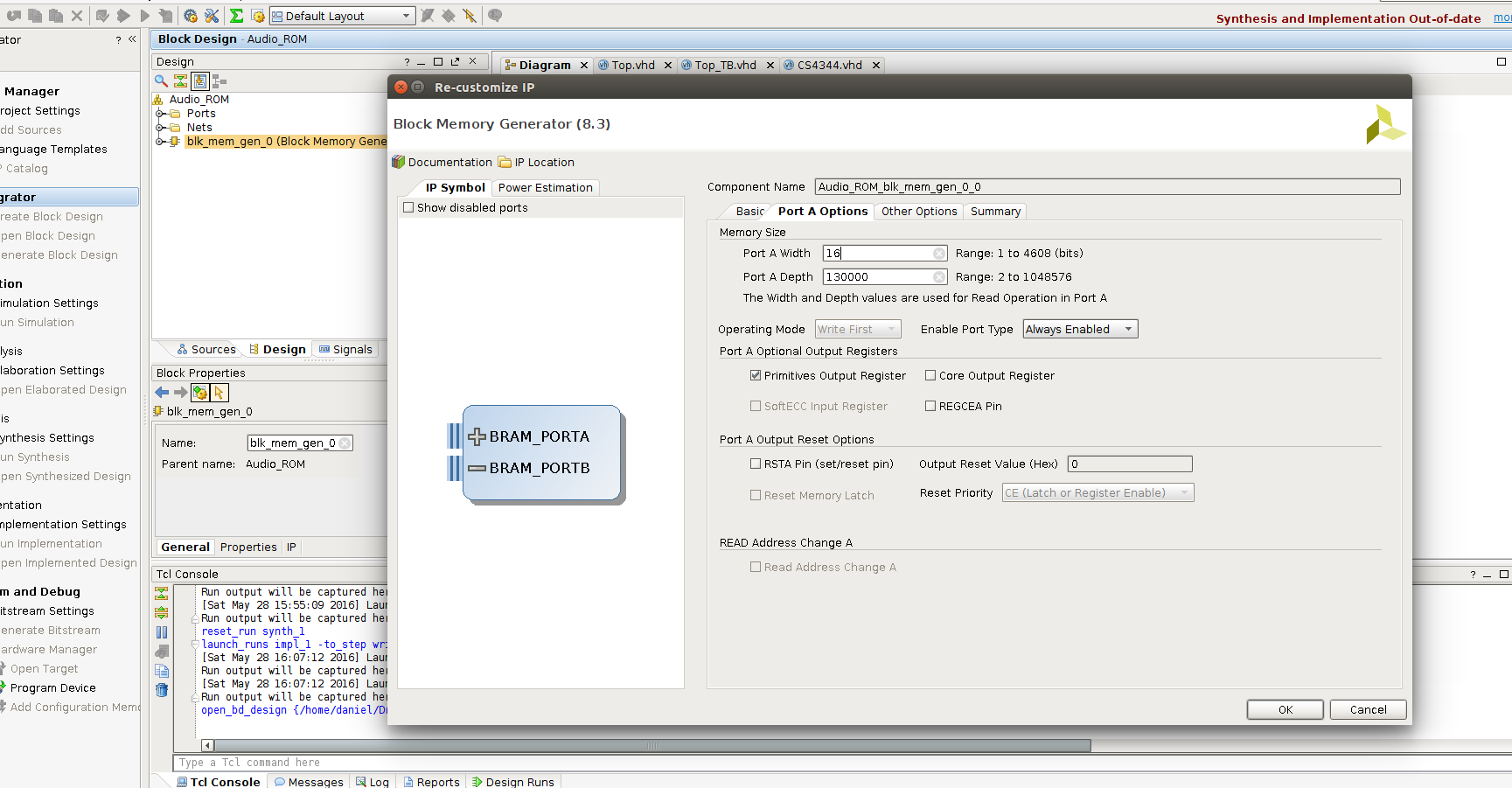Screen dimensions: 1512x788
Task: Click the BRAM_PORTB minus on IP symbol
Action: 477,468
